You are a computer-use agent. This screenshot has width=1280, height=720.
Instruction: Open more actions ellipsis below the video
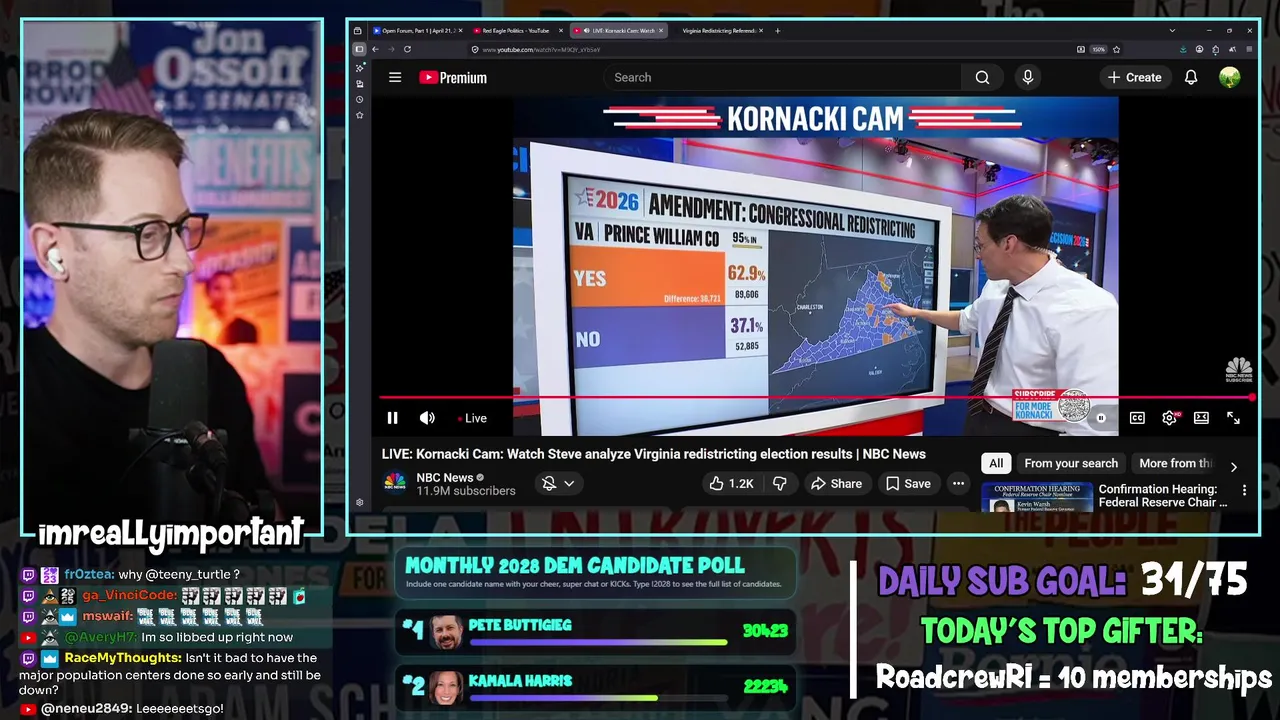tap(958, 483)
